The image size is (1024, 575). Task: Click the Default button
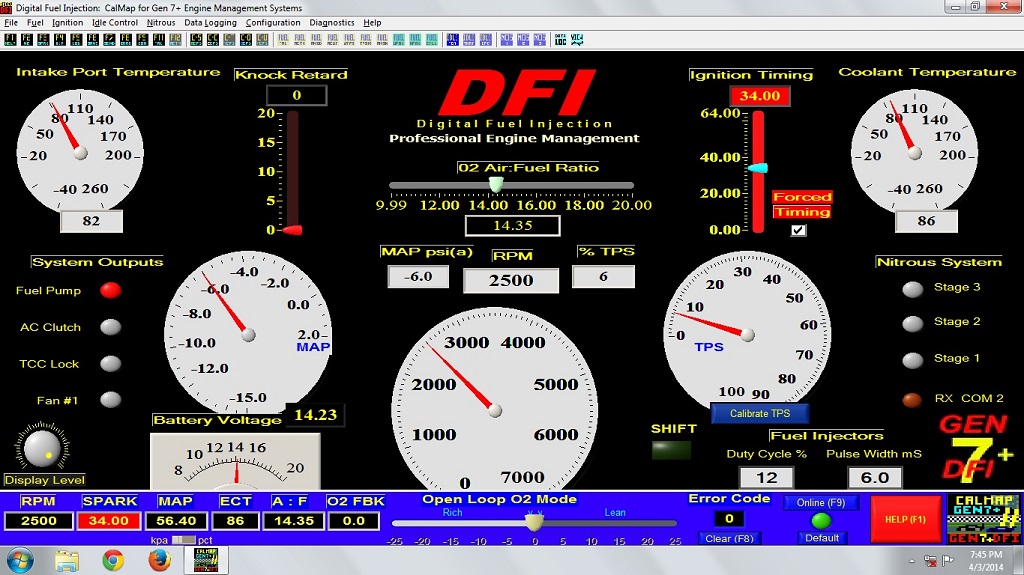[x=822, y=538]
